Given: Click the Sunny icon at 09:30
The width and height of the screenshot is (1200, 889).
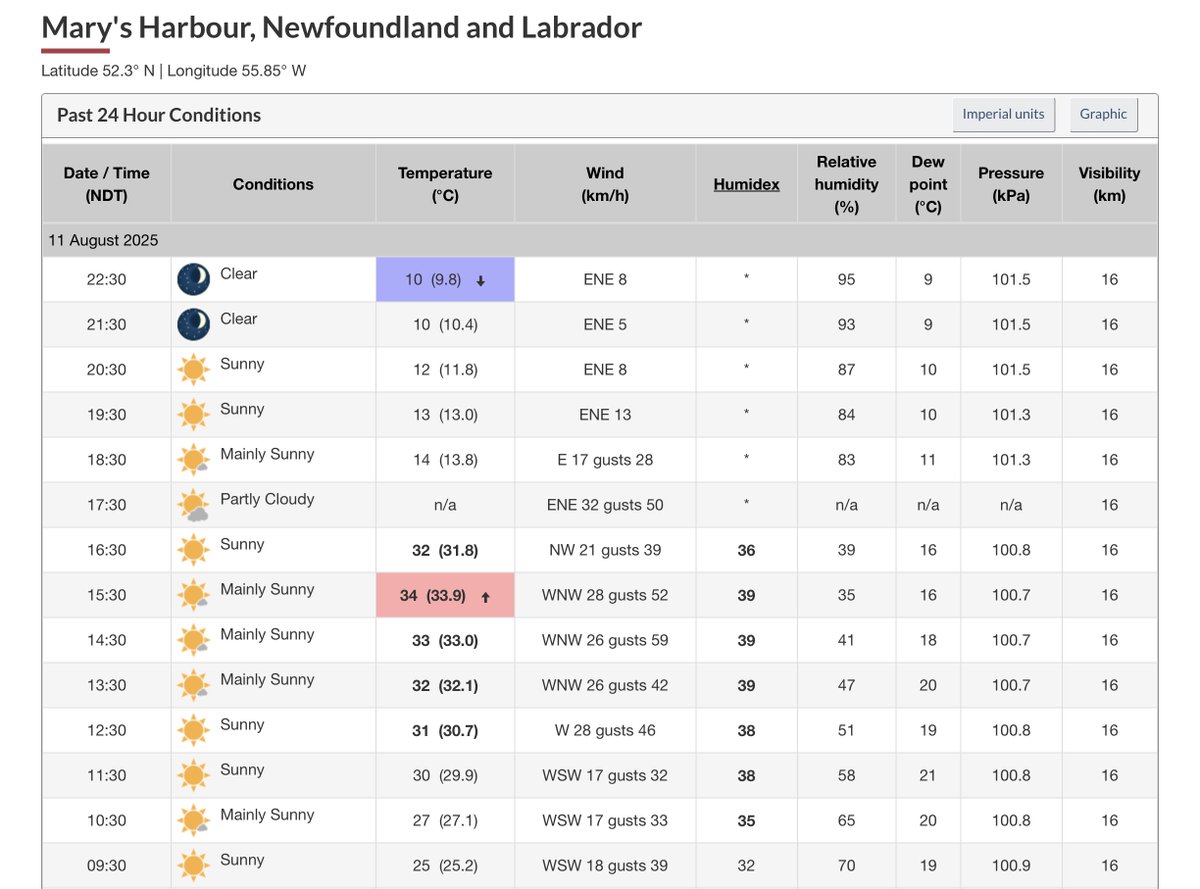Looking at the screenshot, I should point(193,864).
